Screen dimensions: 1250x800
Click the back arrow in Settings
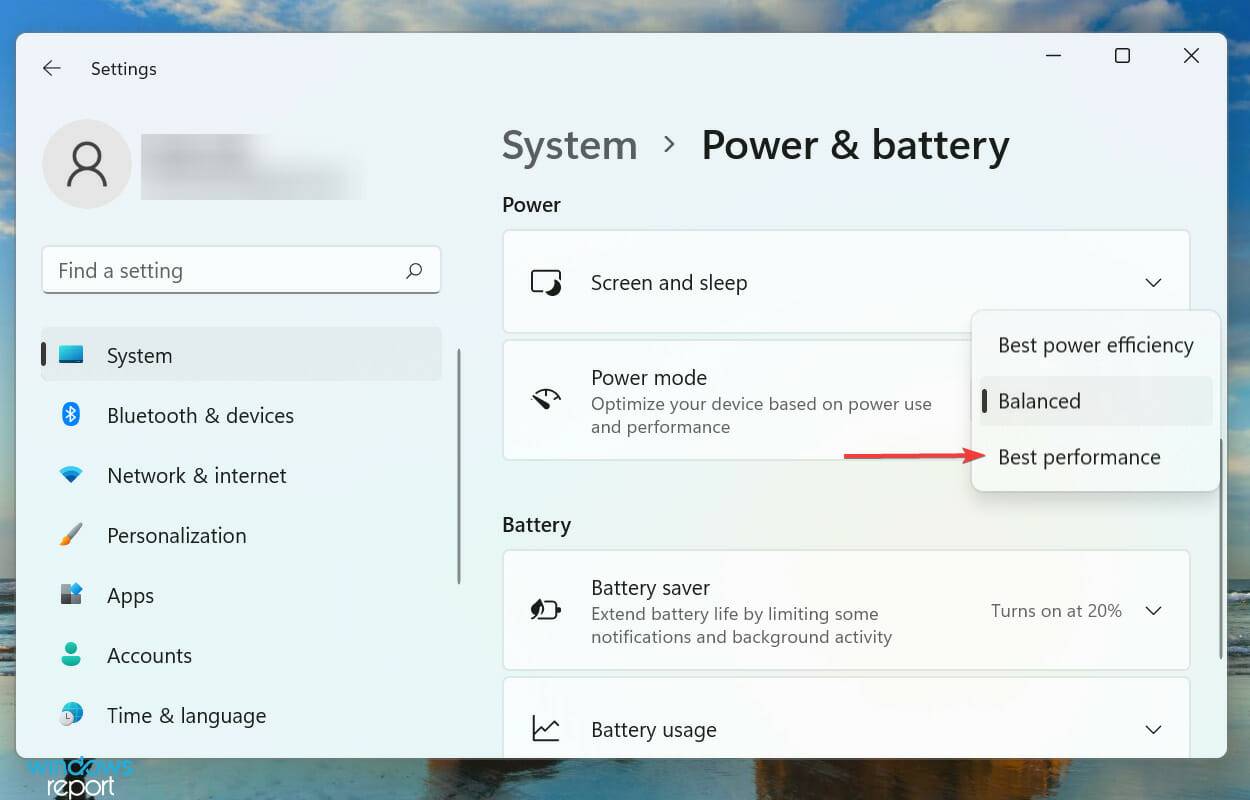point(51,69)
